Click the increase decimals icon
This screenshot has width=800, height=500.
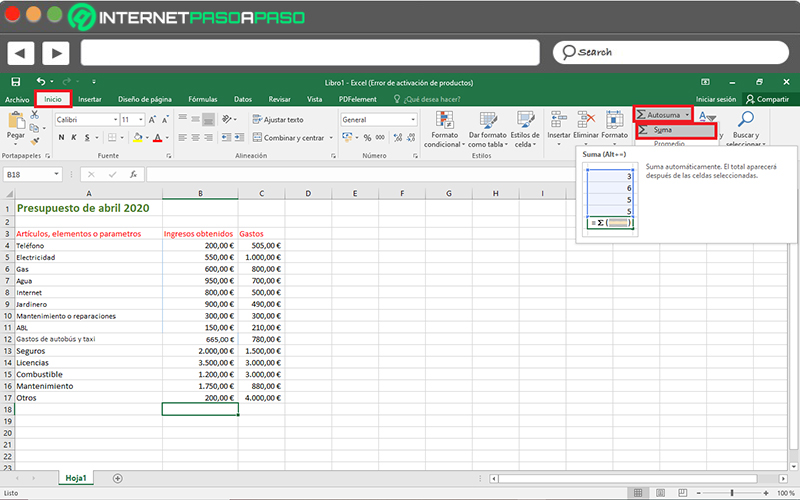click(398, 138)
